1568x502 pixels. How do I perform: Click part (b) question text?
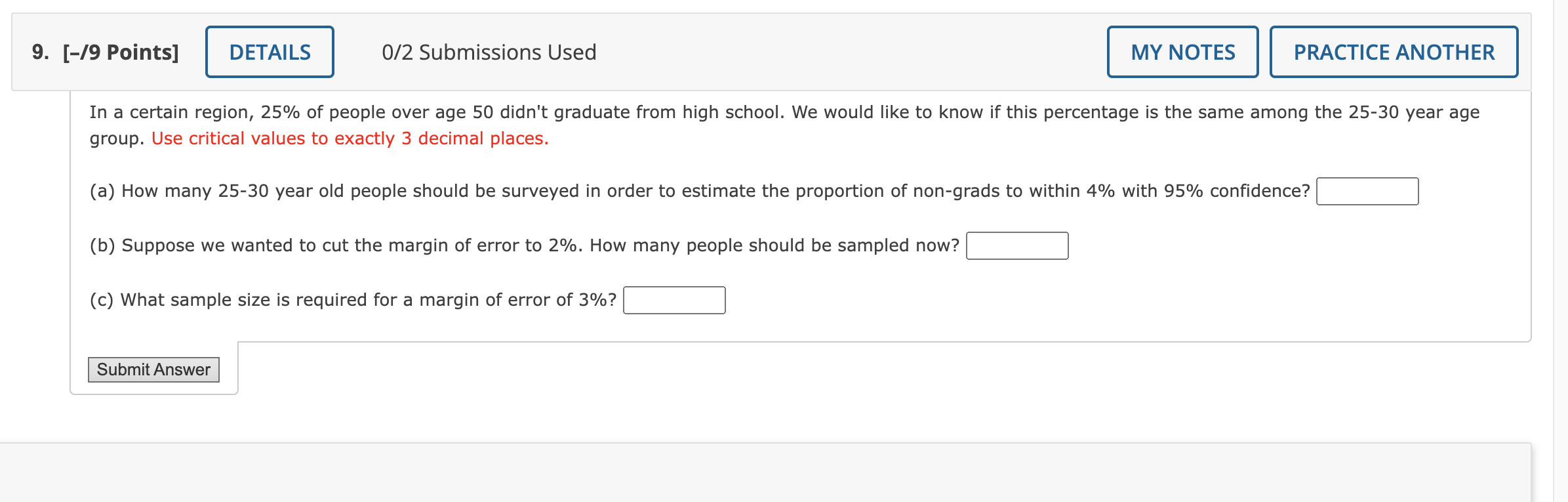point(525,245)
